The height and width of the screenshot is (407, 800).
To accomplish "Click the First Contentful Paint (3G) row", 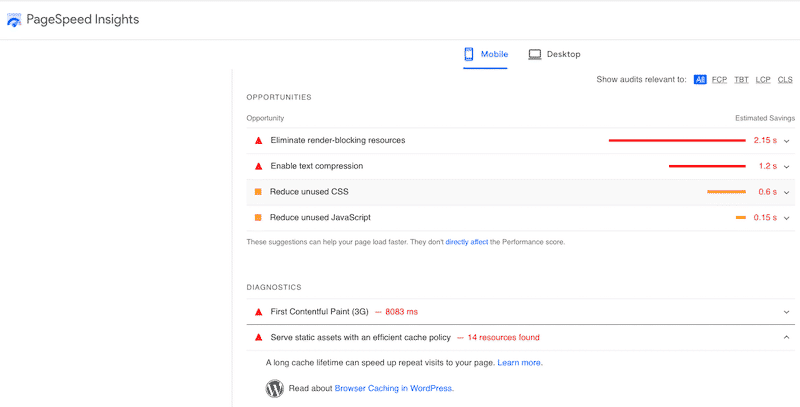I will point(500,312).
